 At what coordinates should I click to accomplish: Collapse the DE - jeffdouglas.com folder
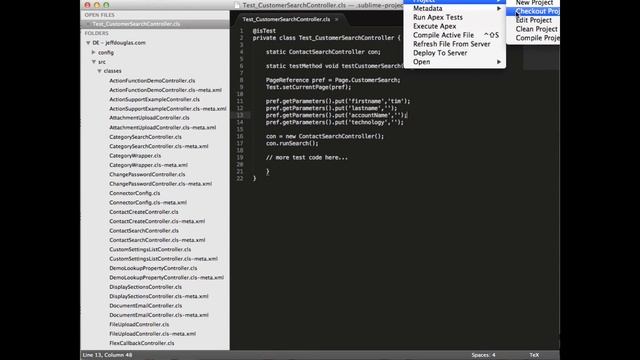[88, 43]
